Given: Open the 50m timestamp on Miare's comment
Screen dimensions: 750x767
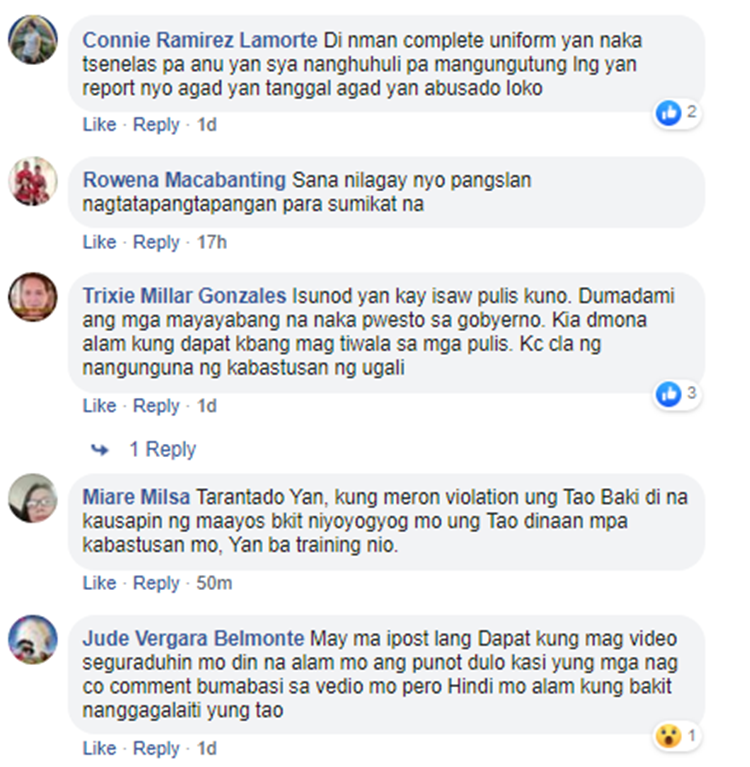Looking at the screenshot, I should (214, 583).
